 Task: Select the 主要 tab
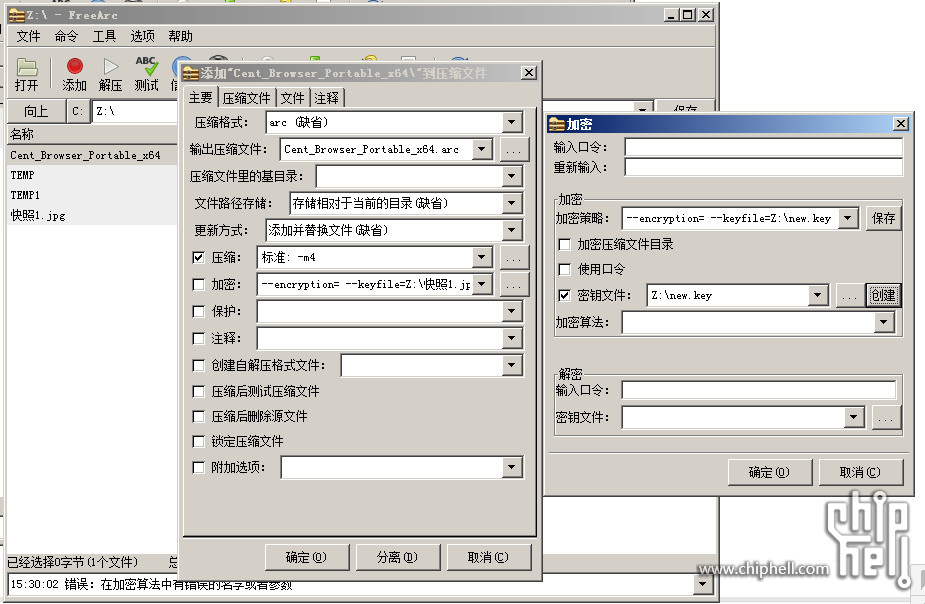[201, 97]
